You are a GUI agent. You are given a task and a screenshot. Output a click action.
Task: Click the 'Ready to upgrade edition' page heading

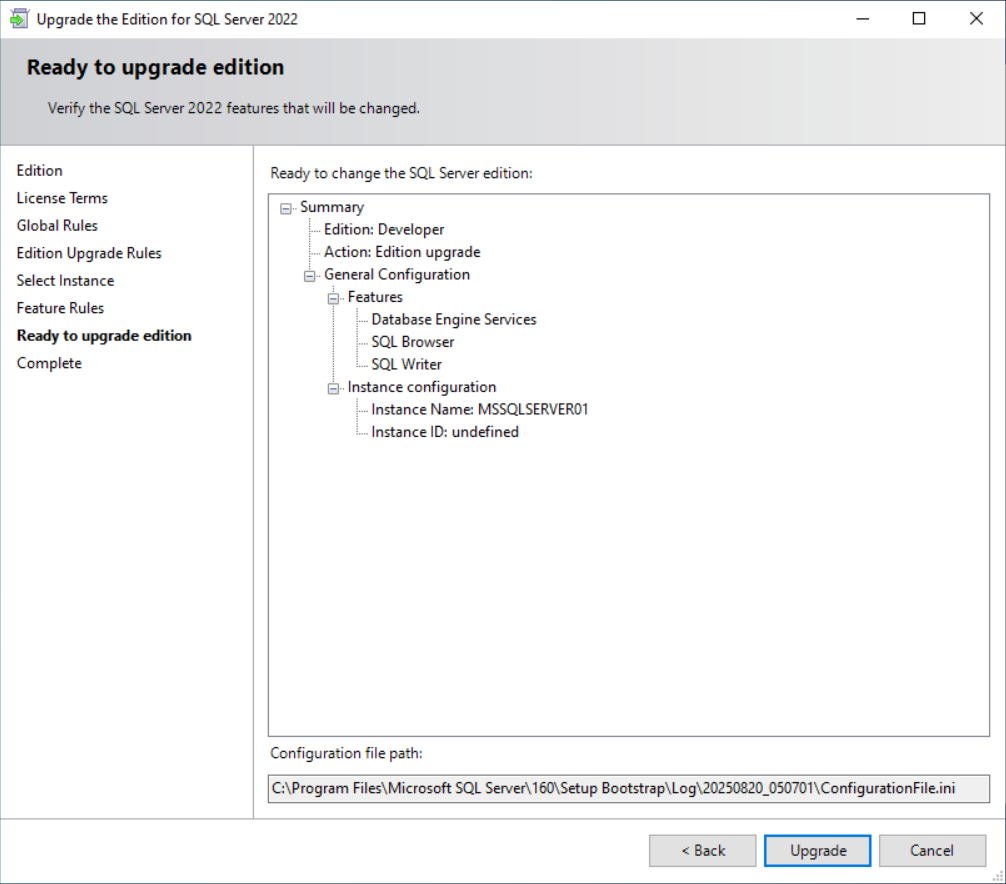pos(155,67)
